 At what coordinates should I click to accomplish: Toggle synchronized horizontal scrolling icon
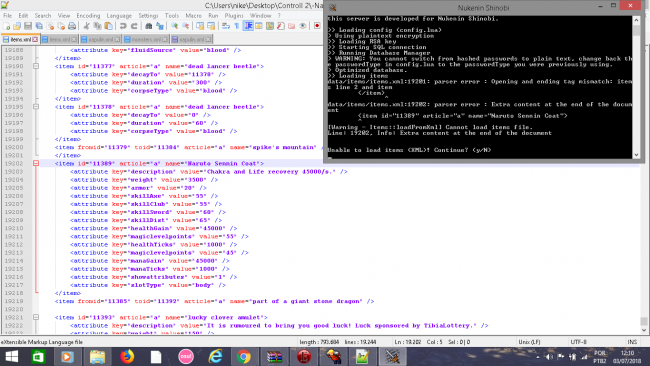pos(211,26)
